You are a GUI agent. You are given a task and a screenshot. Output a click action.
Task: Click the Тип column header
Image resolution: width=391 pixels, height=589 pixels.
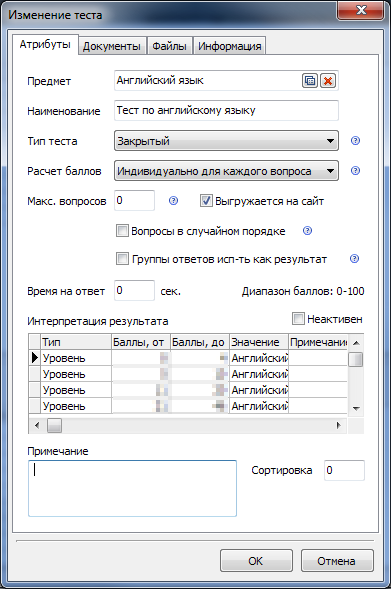[x=76, y=342]
